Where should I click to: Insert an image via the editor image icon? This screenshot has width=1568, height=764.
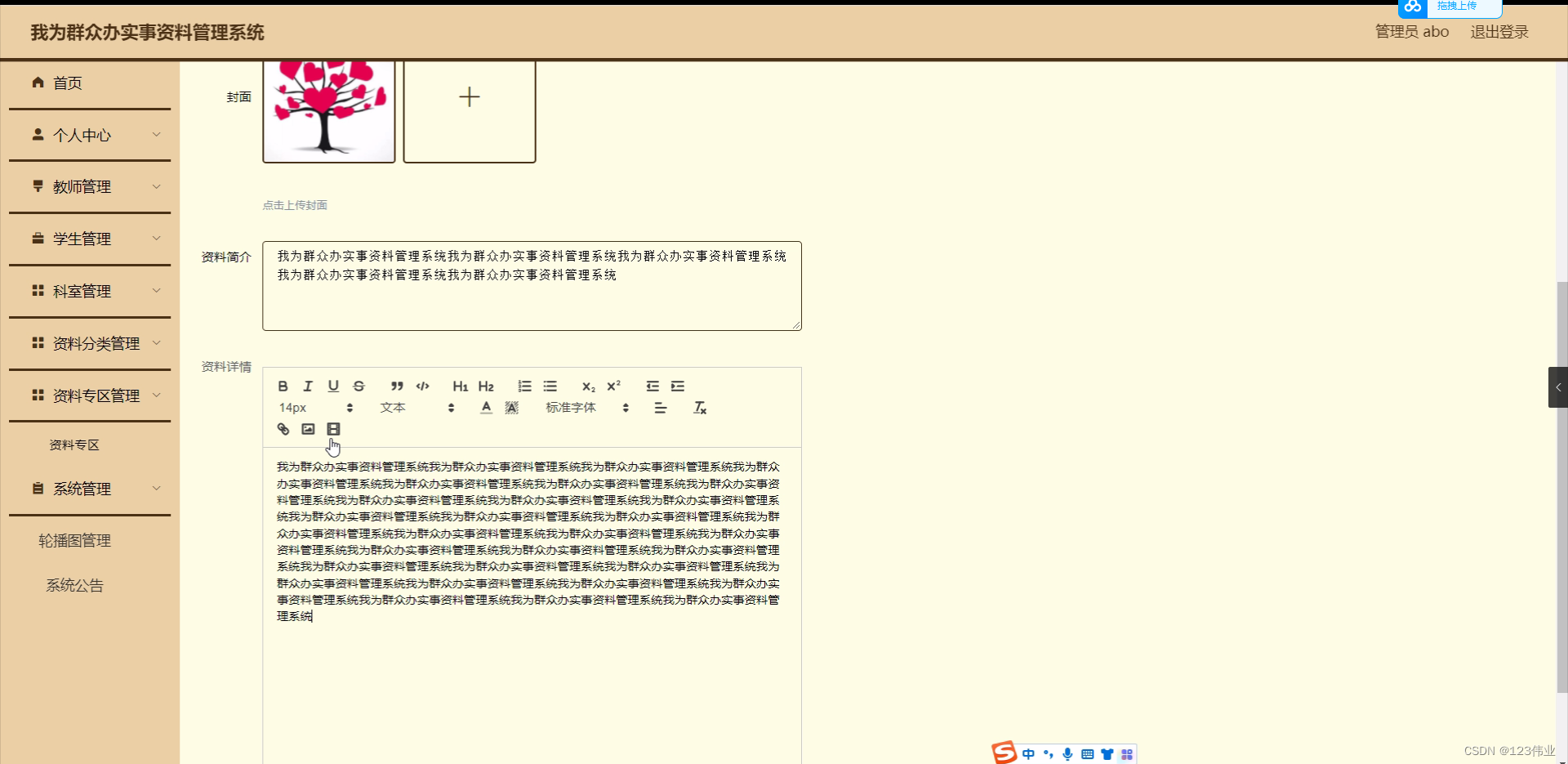(308, 428)
